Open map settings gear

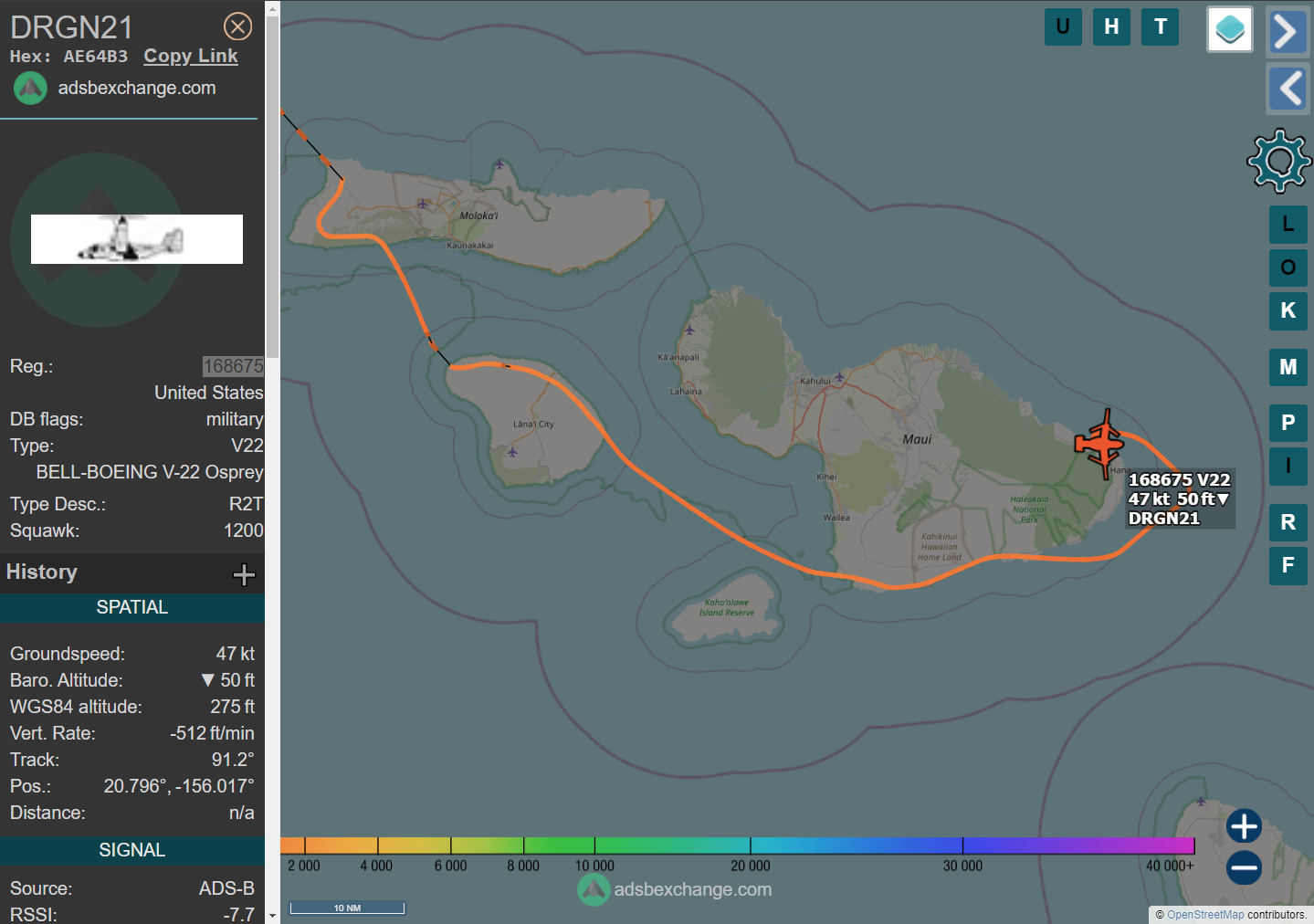[x=1279, y=161]
